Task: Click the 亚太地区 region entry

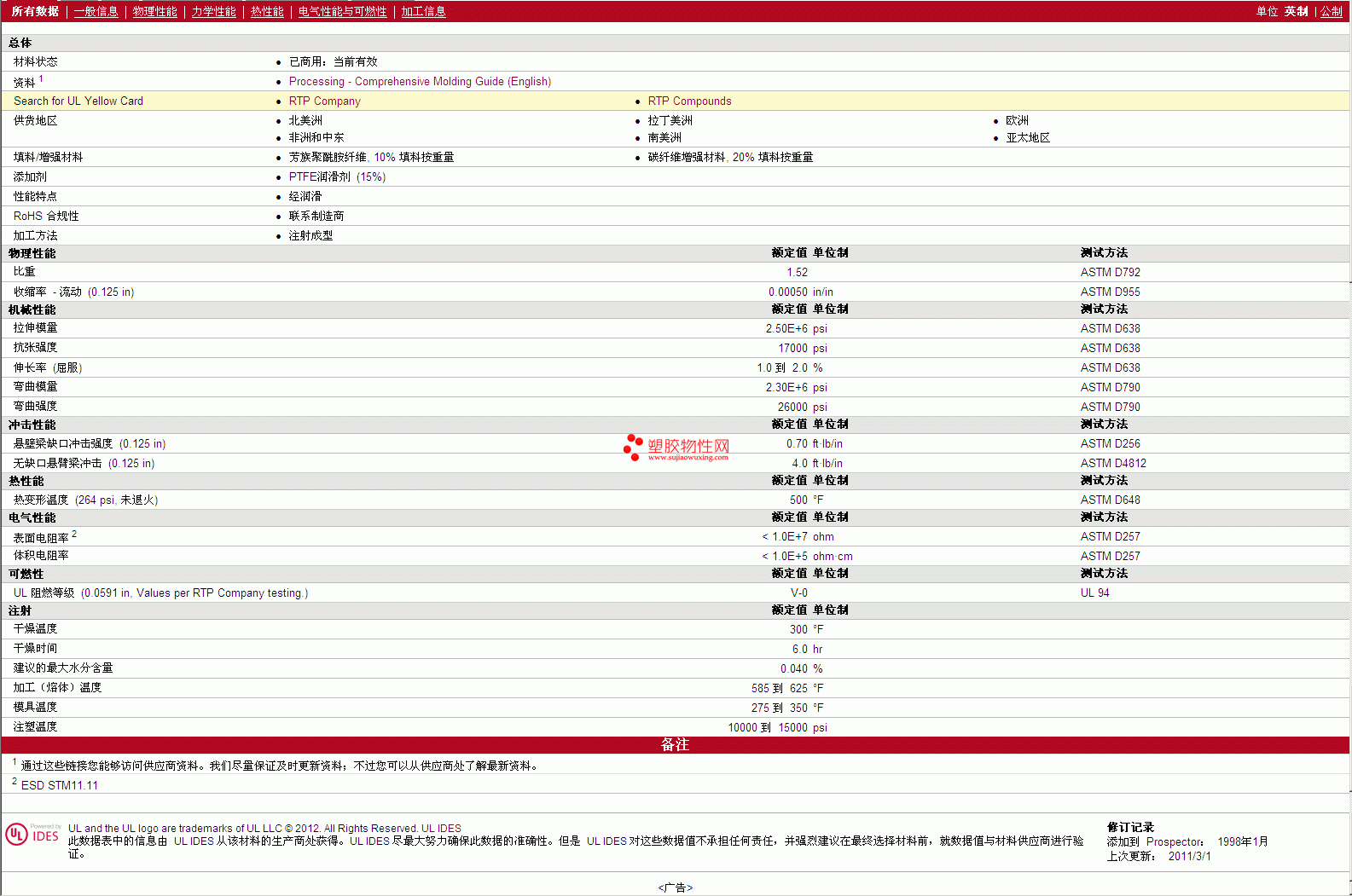Action: pos(1029,137)
